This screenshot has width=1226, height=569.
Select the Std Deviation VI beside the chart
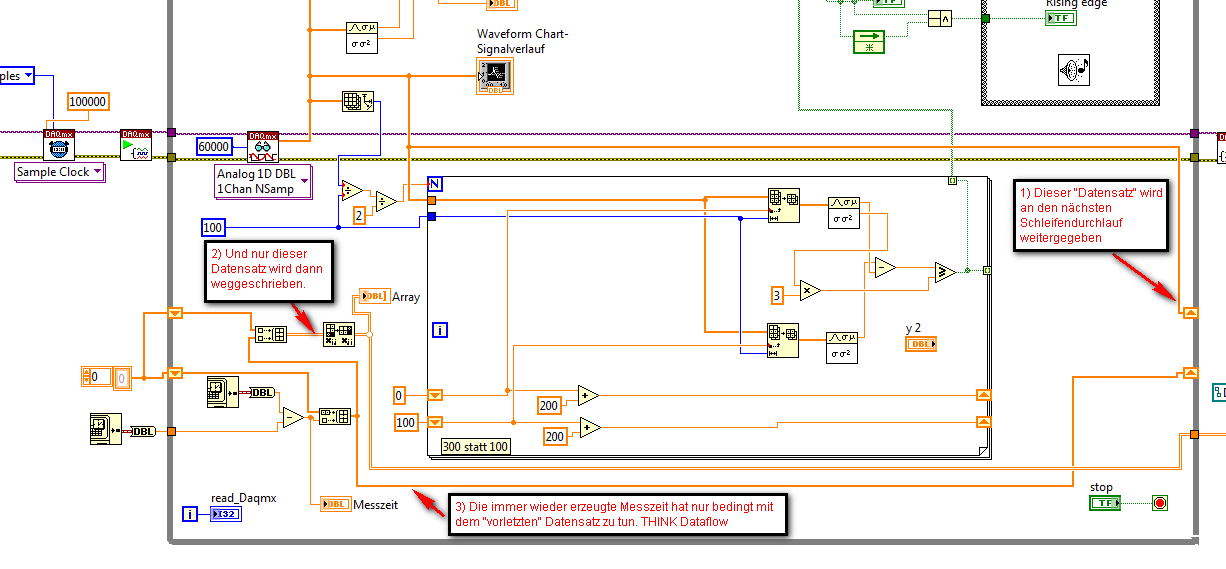[362, 36]
